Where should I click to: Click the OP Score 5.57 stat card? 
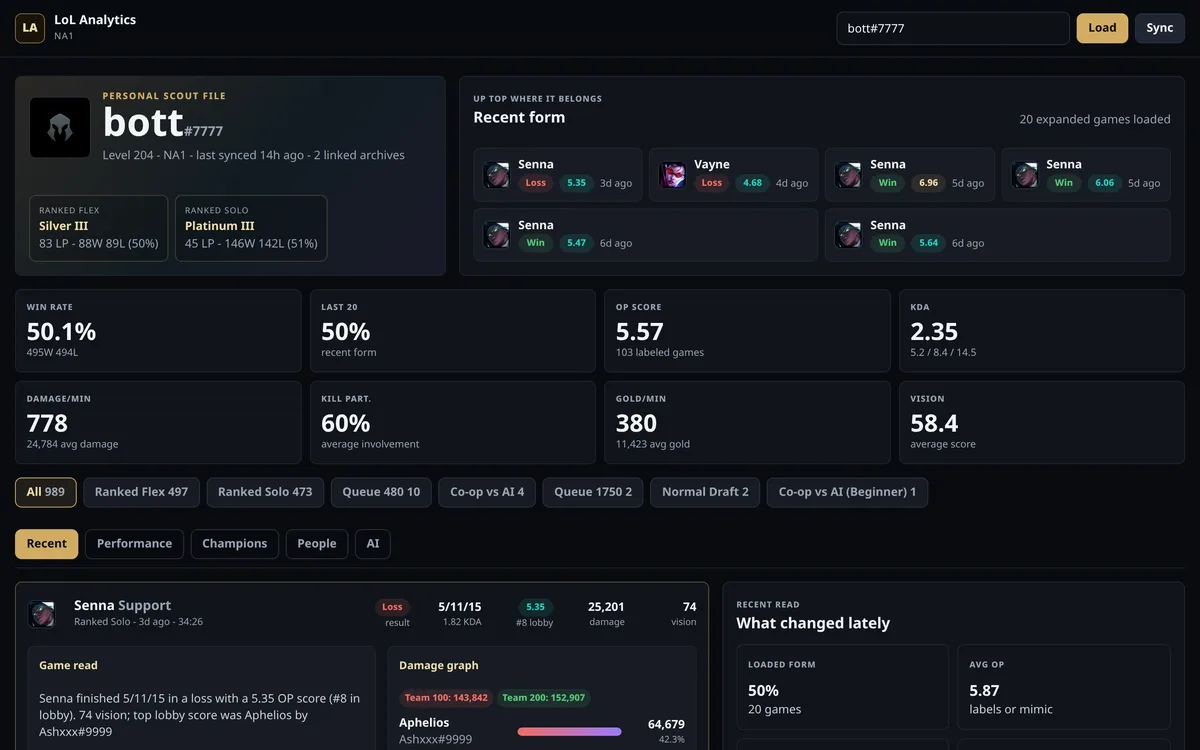pos(747,331)
